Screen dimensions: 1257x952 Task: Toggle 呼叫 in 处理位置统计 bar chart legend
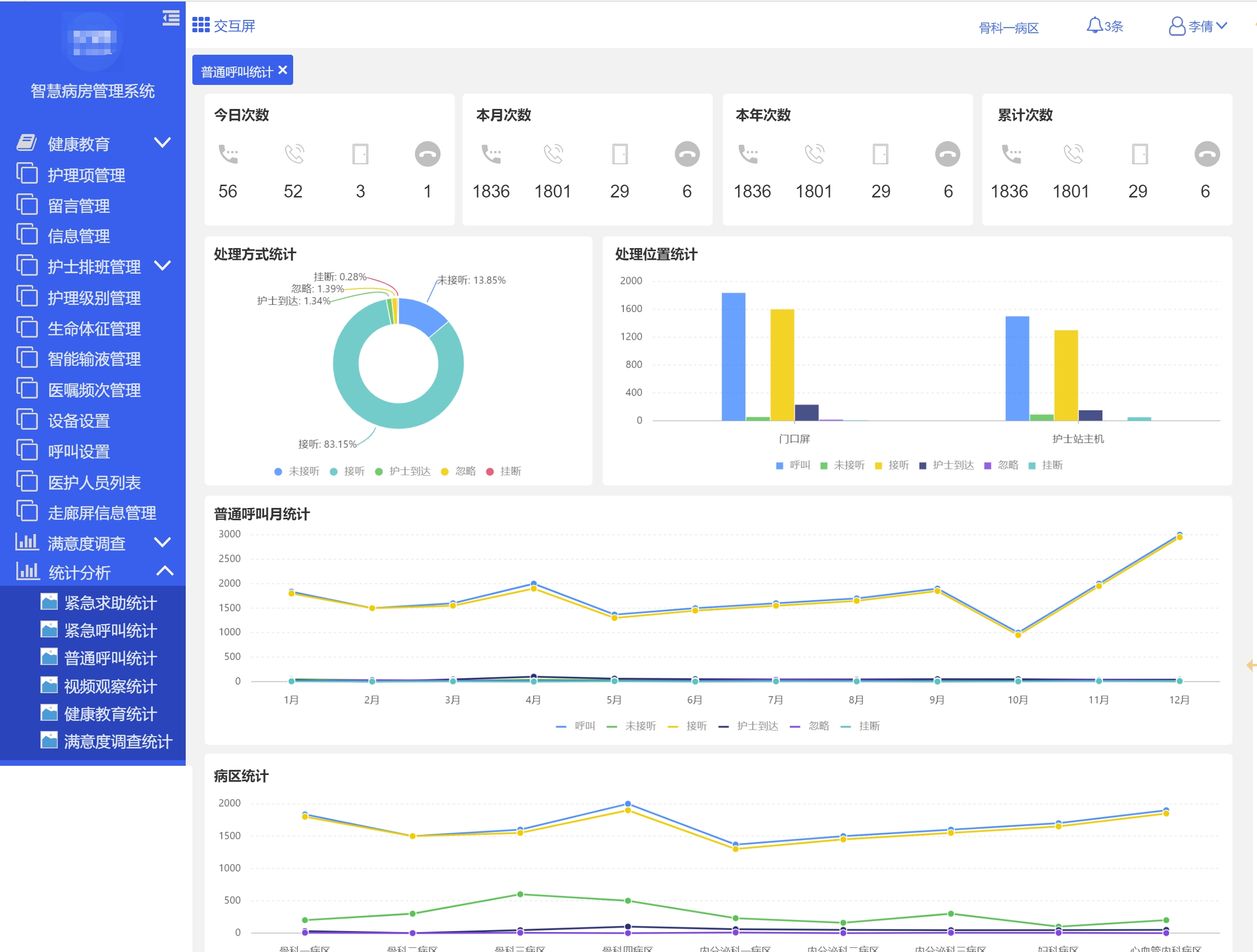[x=793, y=466]
